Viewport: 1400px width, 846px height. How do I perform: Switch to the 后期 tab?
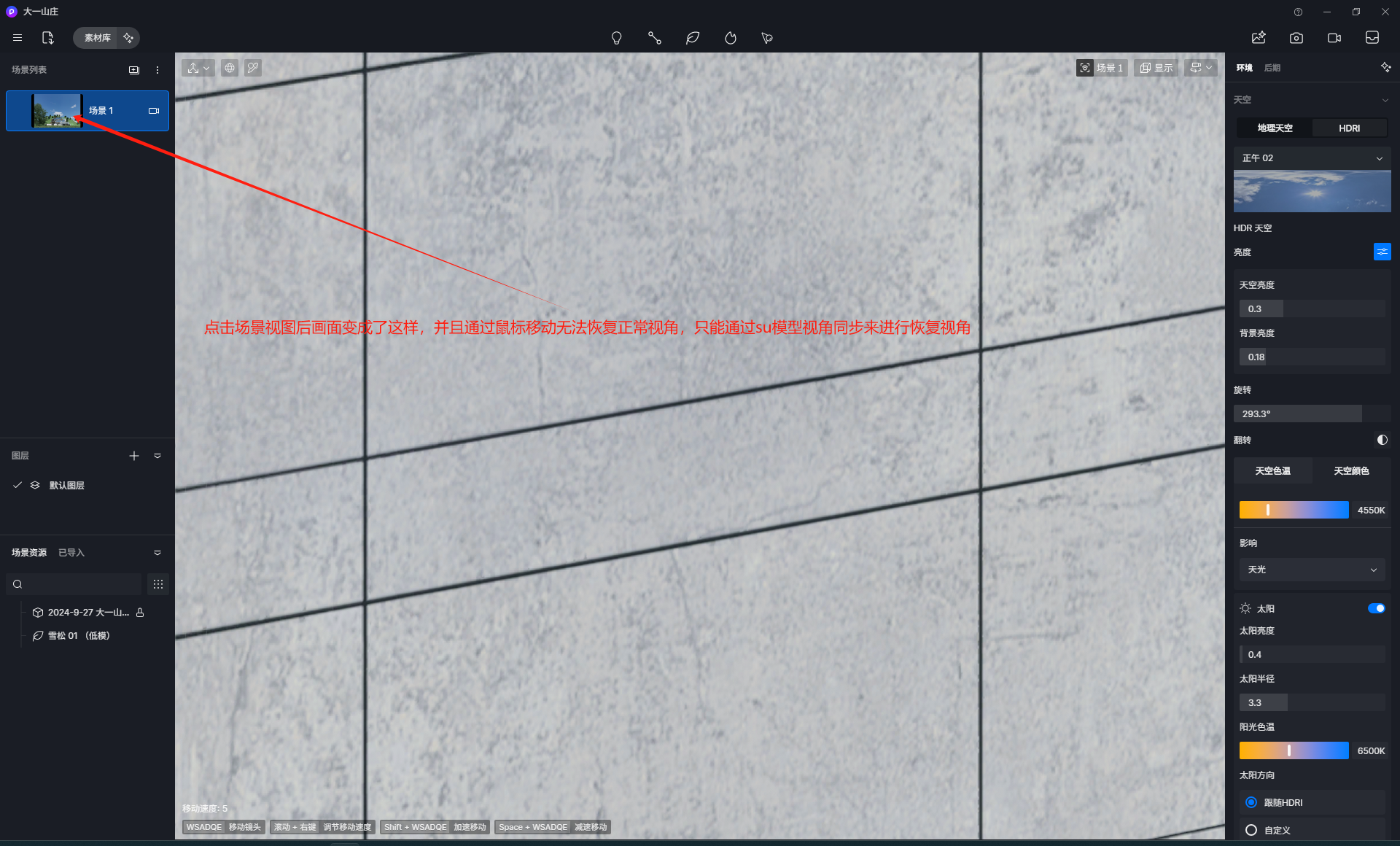[x=1272, y=68]
